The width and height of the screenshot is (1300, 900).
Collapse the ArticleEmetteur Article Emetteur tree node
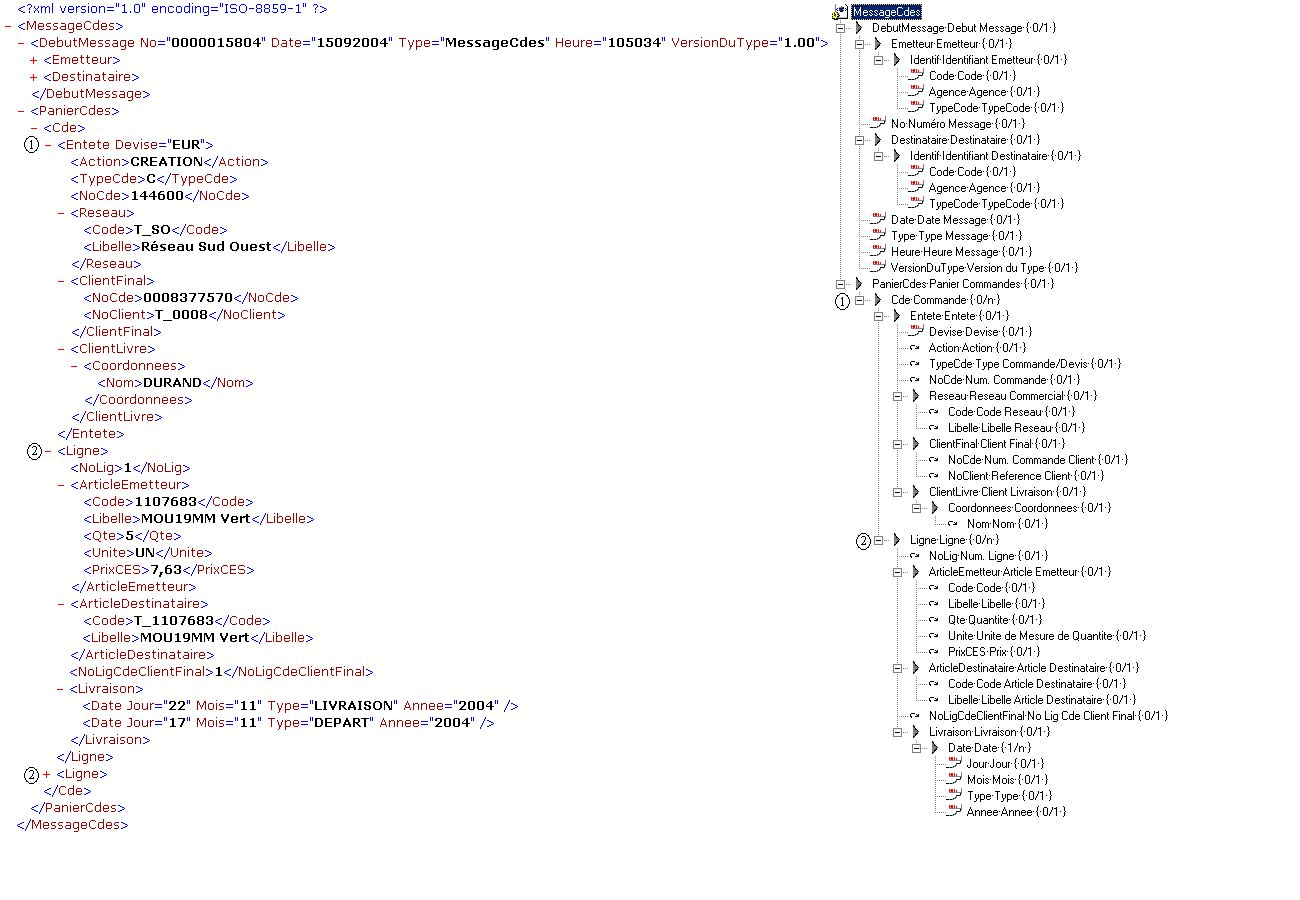(x=898, y=572)
